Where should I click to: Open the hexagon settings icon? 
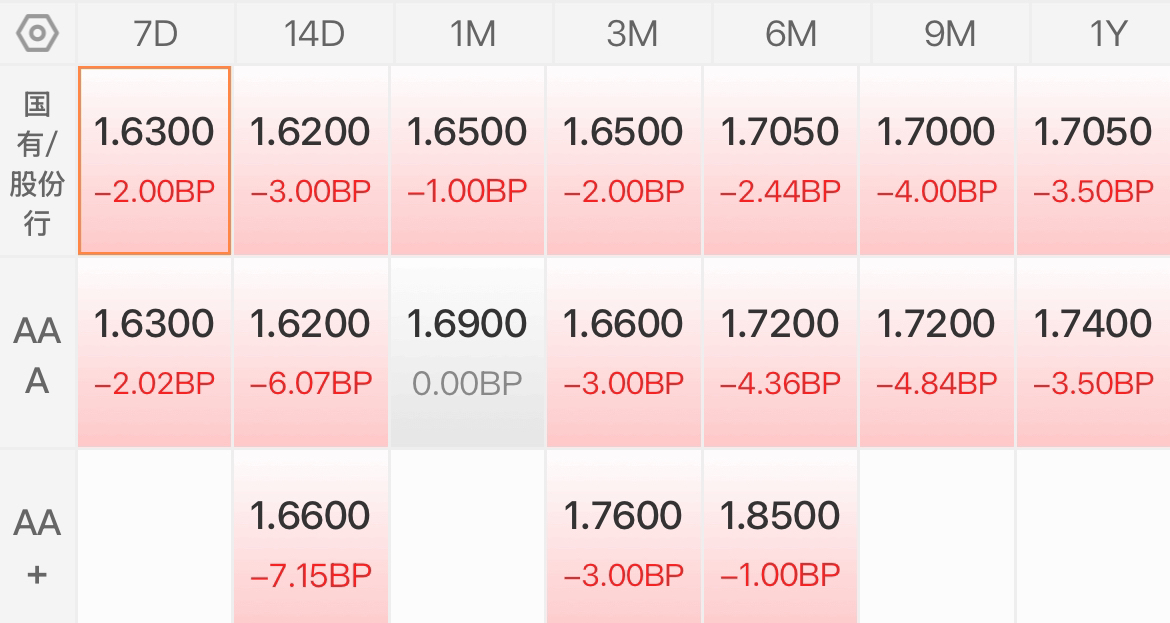(x=37, y=34)
